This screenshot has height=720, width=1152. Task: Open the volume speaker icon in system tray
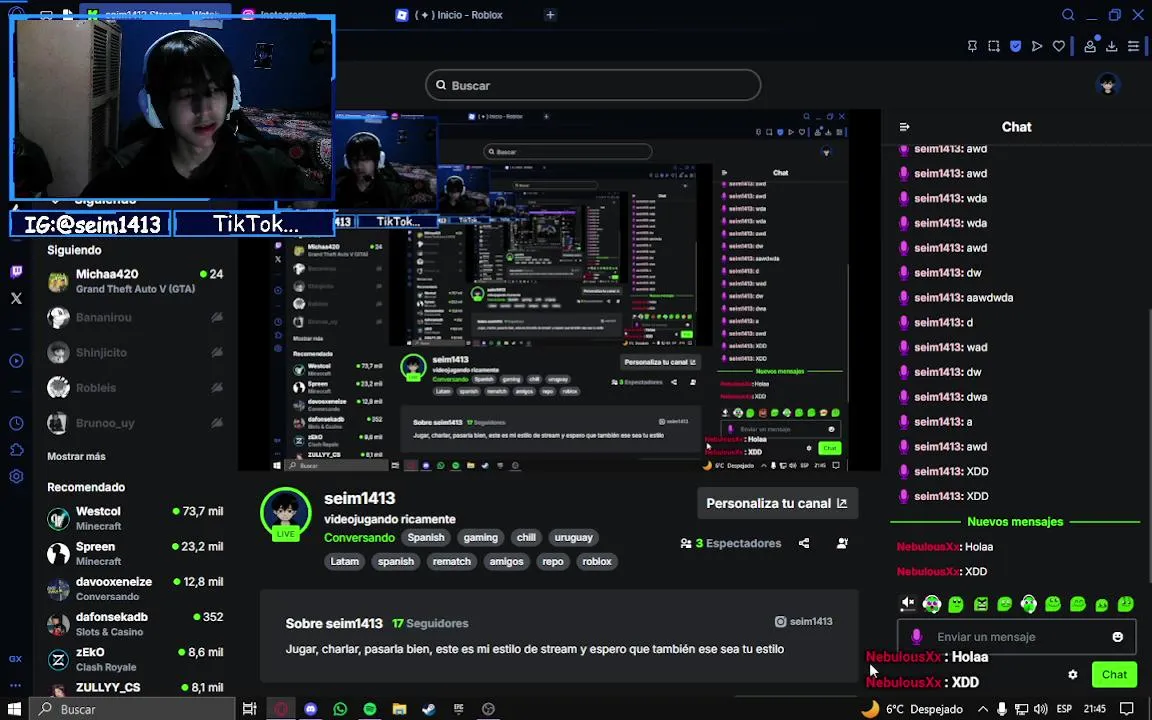pos(1040,709)
